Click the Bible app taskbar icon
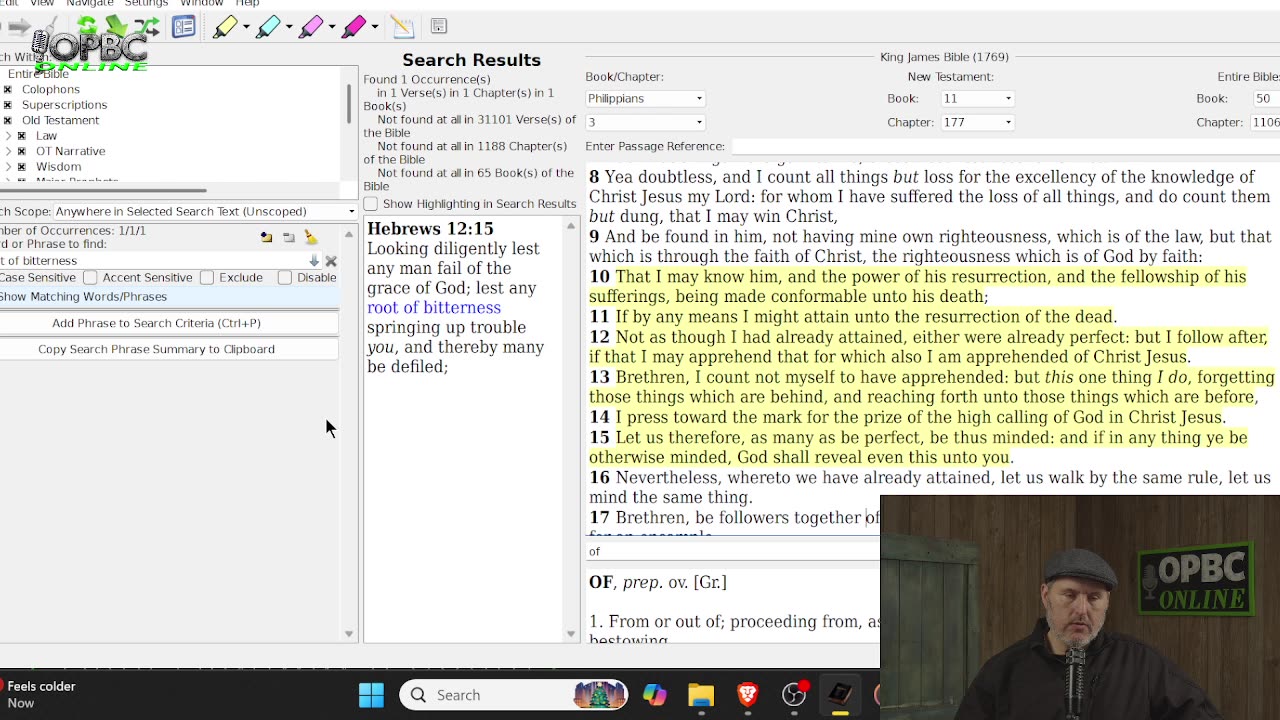This screenshot has width=1280, height=720. (840, 695)
